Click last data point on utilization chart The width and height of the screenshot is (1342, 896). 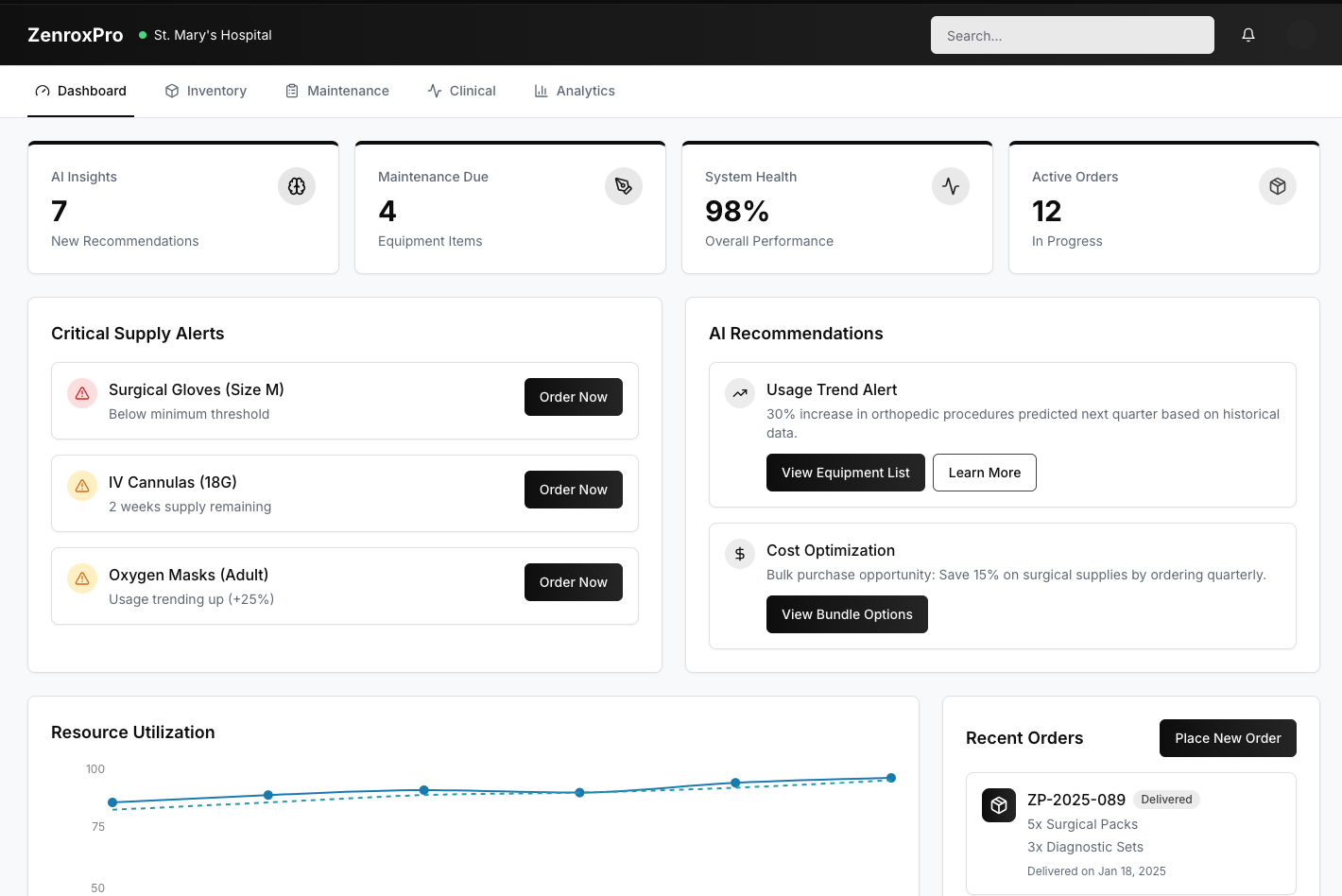pos(891,778)
